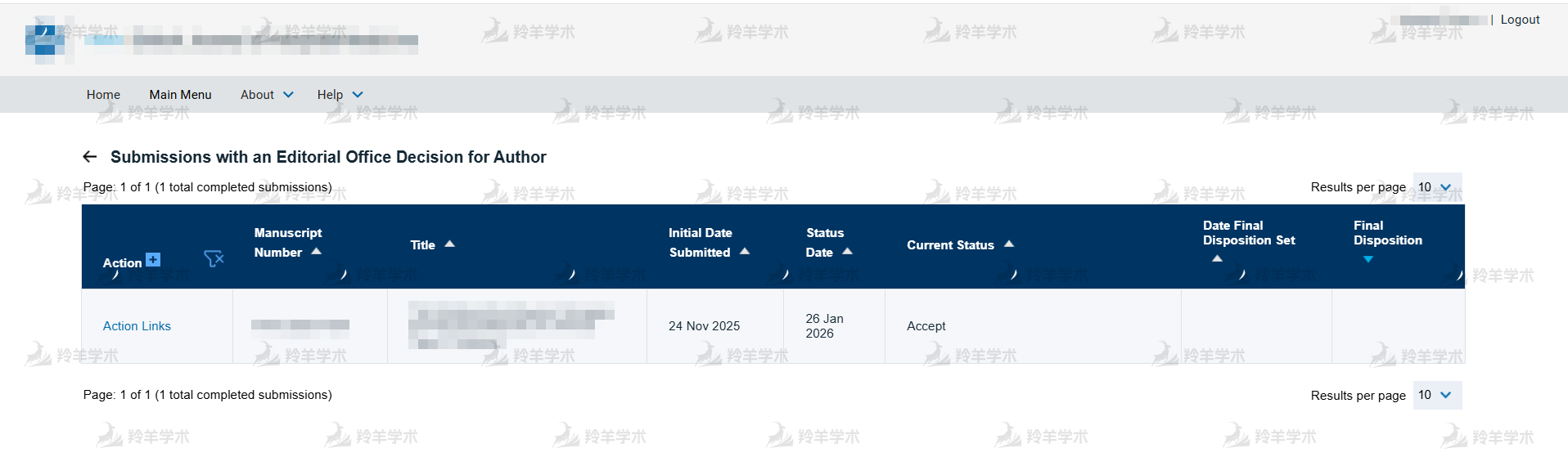
Task: Clear filters with the funnel icon
Action: 213,259
